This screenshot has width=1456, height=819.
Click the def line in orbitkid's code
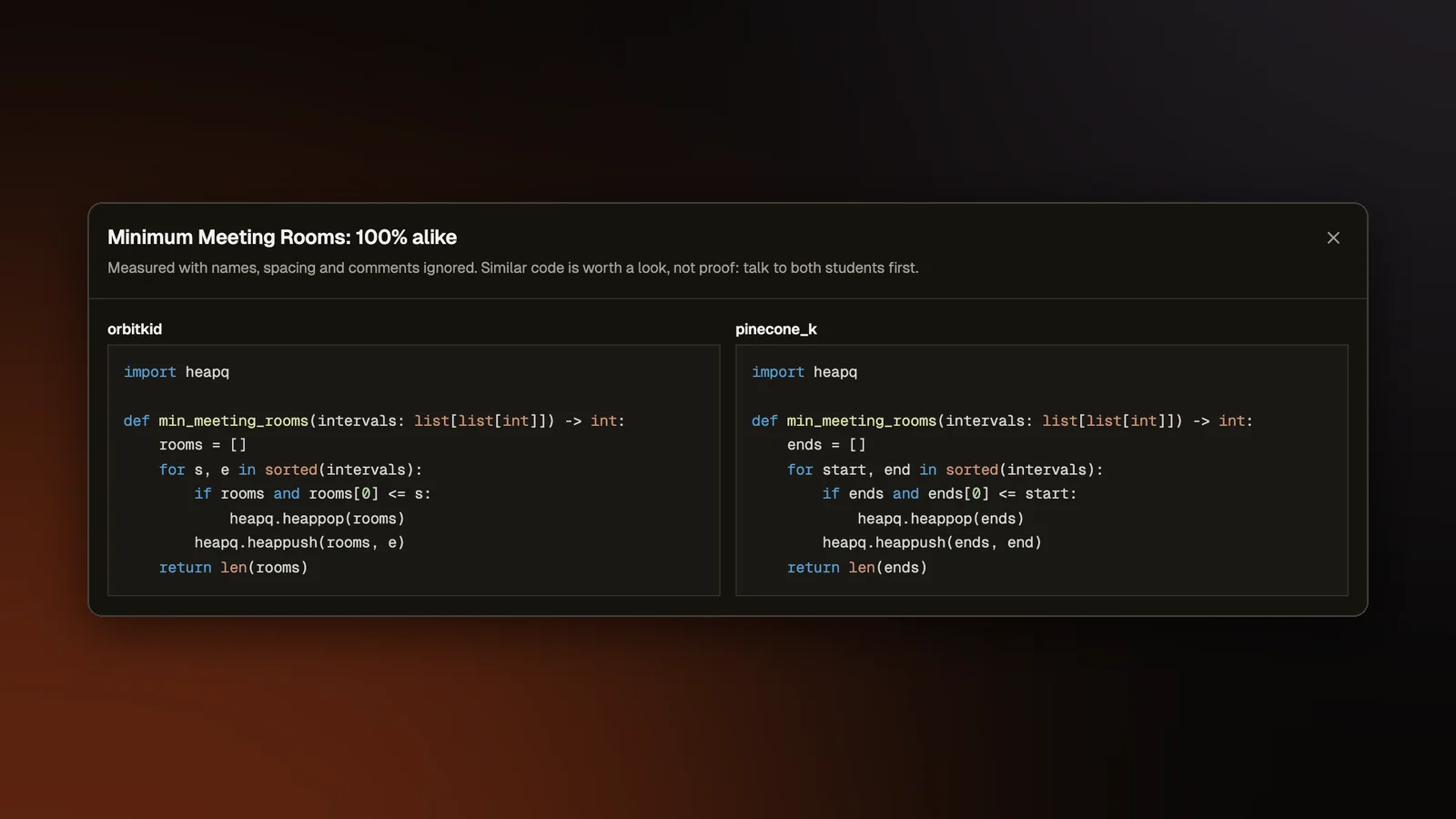click(x=374, y=420)
